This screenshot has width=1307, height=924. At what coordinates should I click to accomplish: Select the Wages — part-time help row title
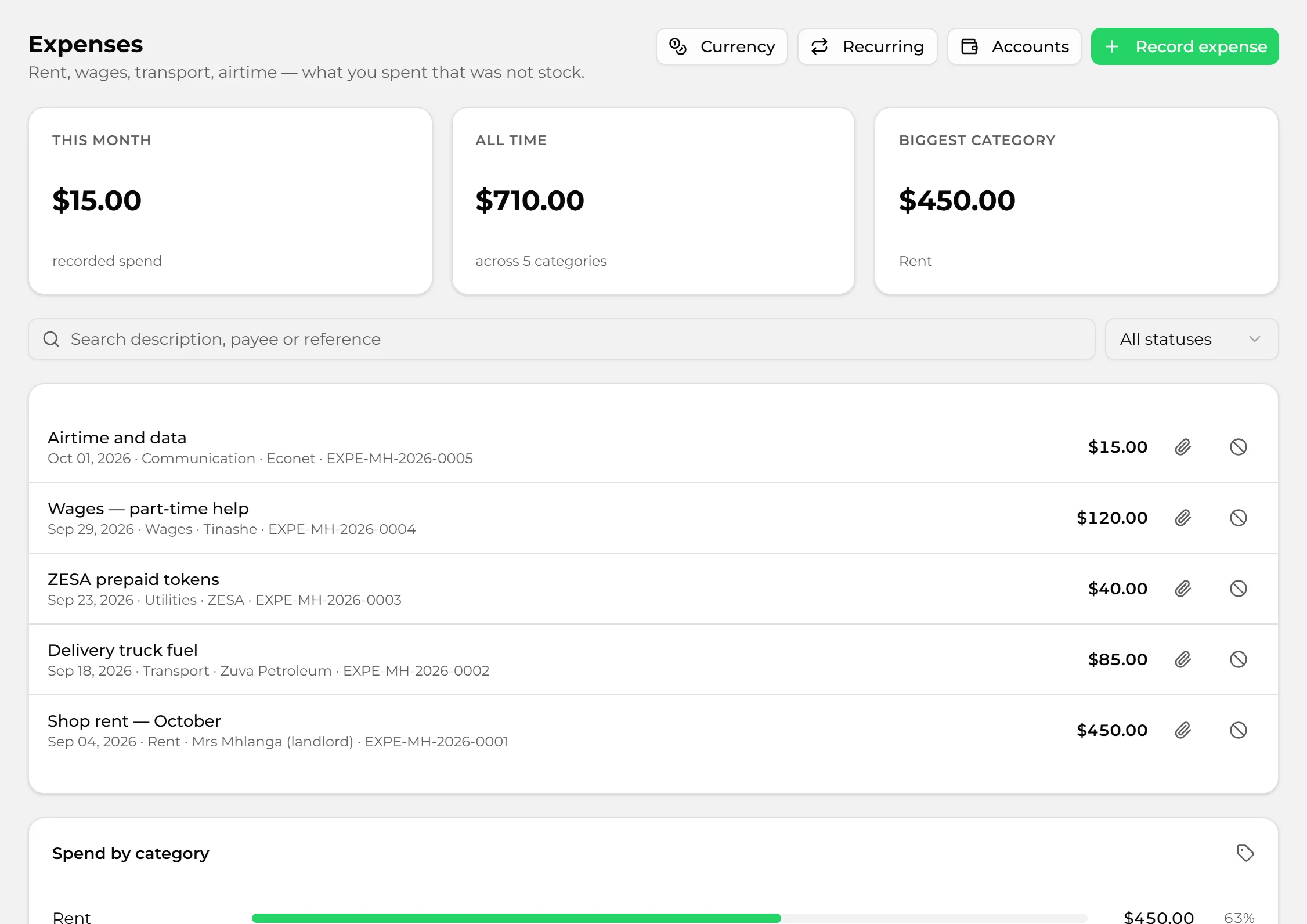[x=148, y=508]
